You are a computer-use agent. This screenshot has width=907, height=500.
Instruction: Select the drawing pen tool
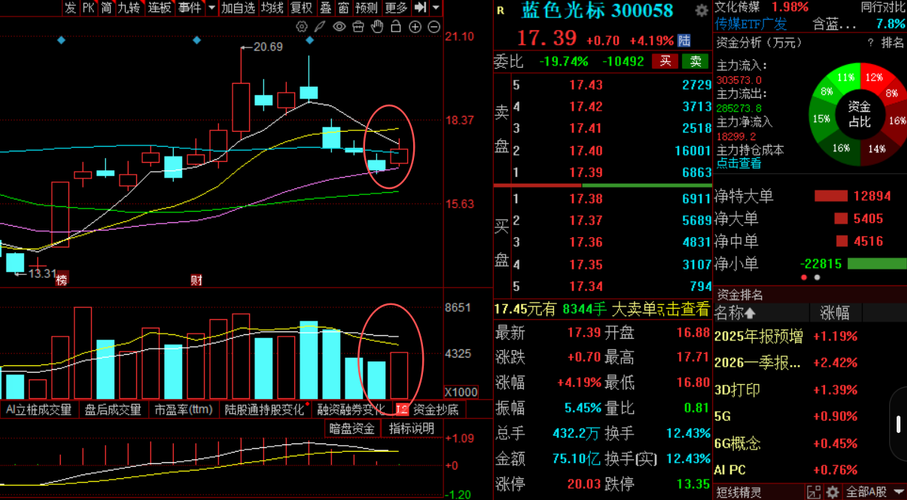(x=320, y=26)
